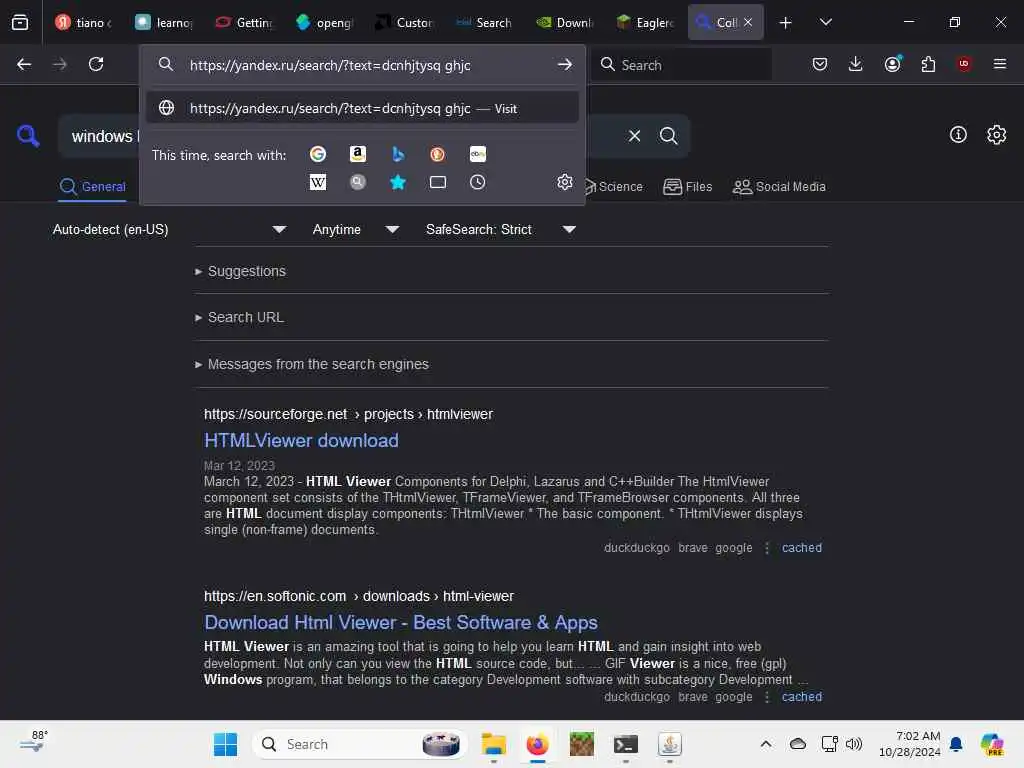This screenshot has height=768, width=1024.
Task: Open the Firefox hamburger menu
Action: (1000, 64)
